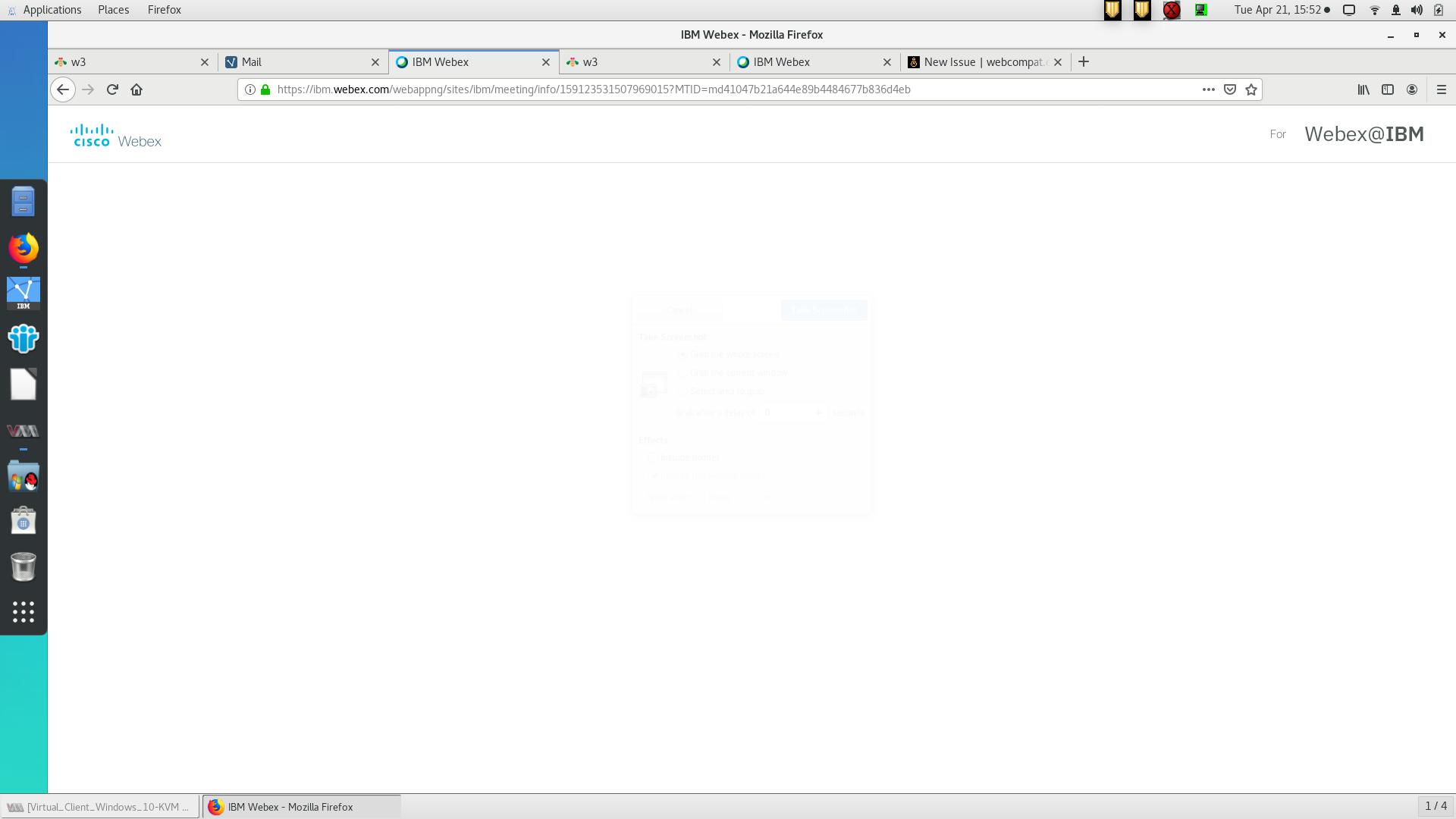Click the page reload button in toolbar

click(x=112, y=89)
